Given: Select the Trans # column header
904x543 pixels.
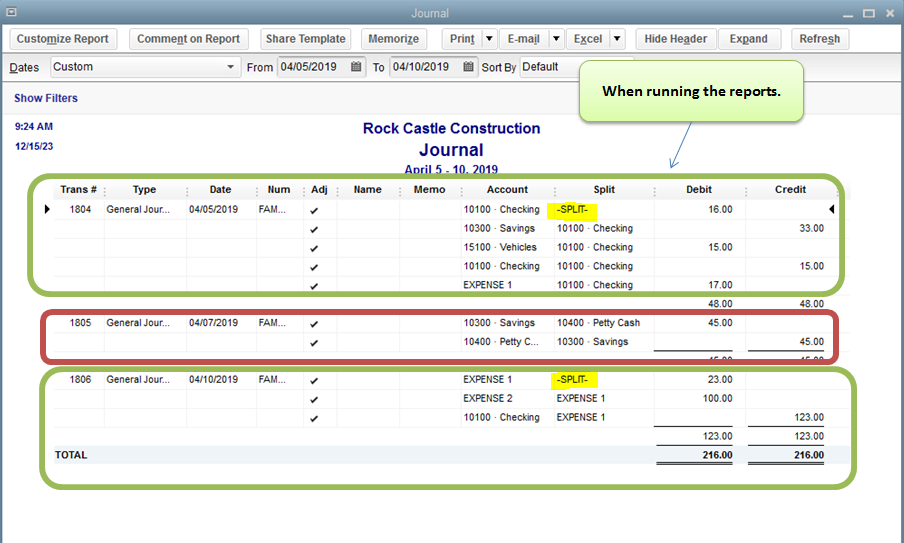Looking at the screenshot, I should pyautogui.click(x=78, y=190).
